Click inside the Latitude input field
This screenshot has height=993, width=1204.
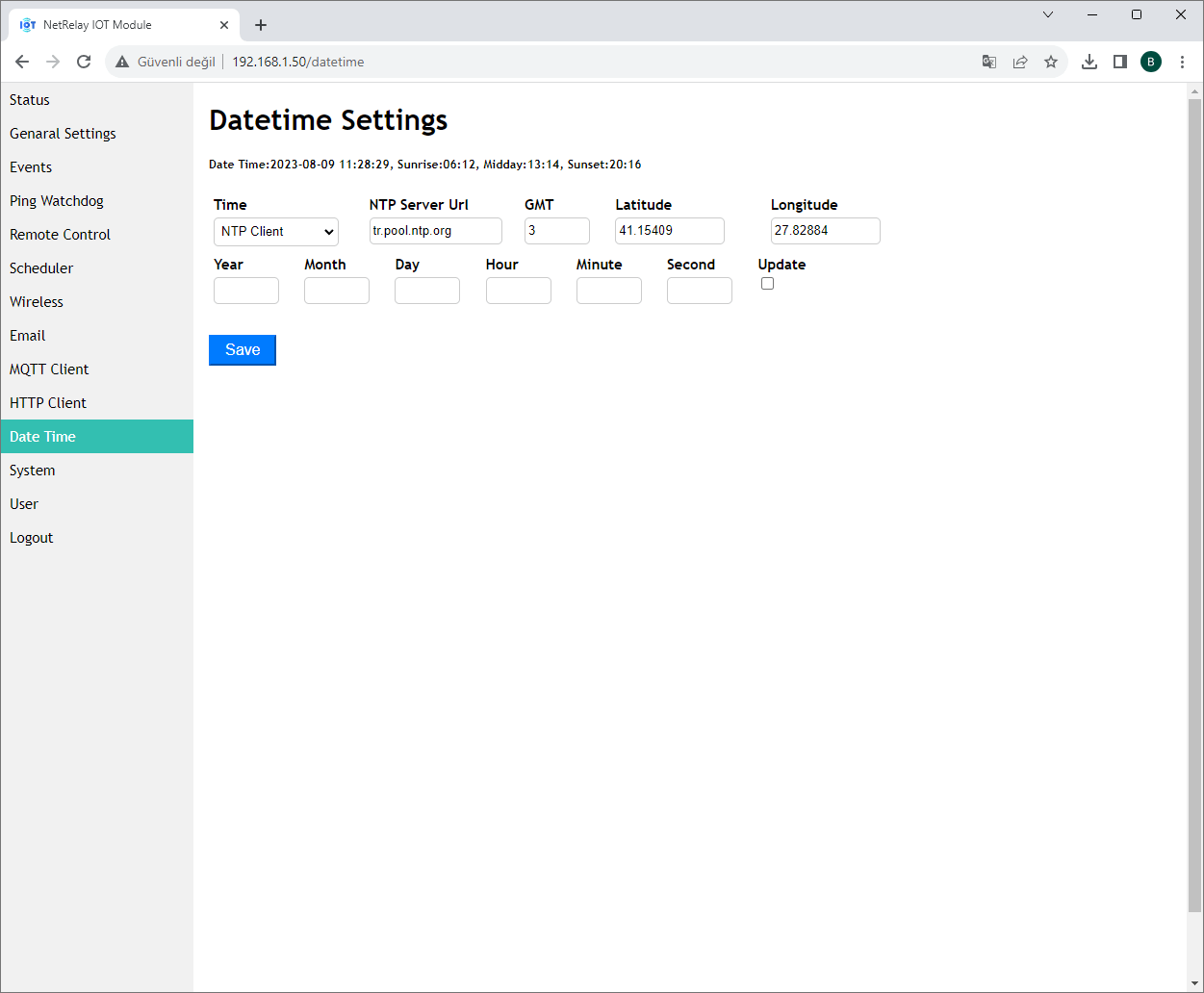[x=669, y=231]
